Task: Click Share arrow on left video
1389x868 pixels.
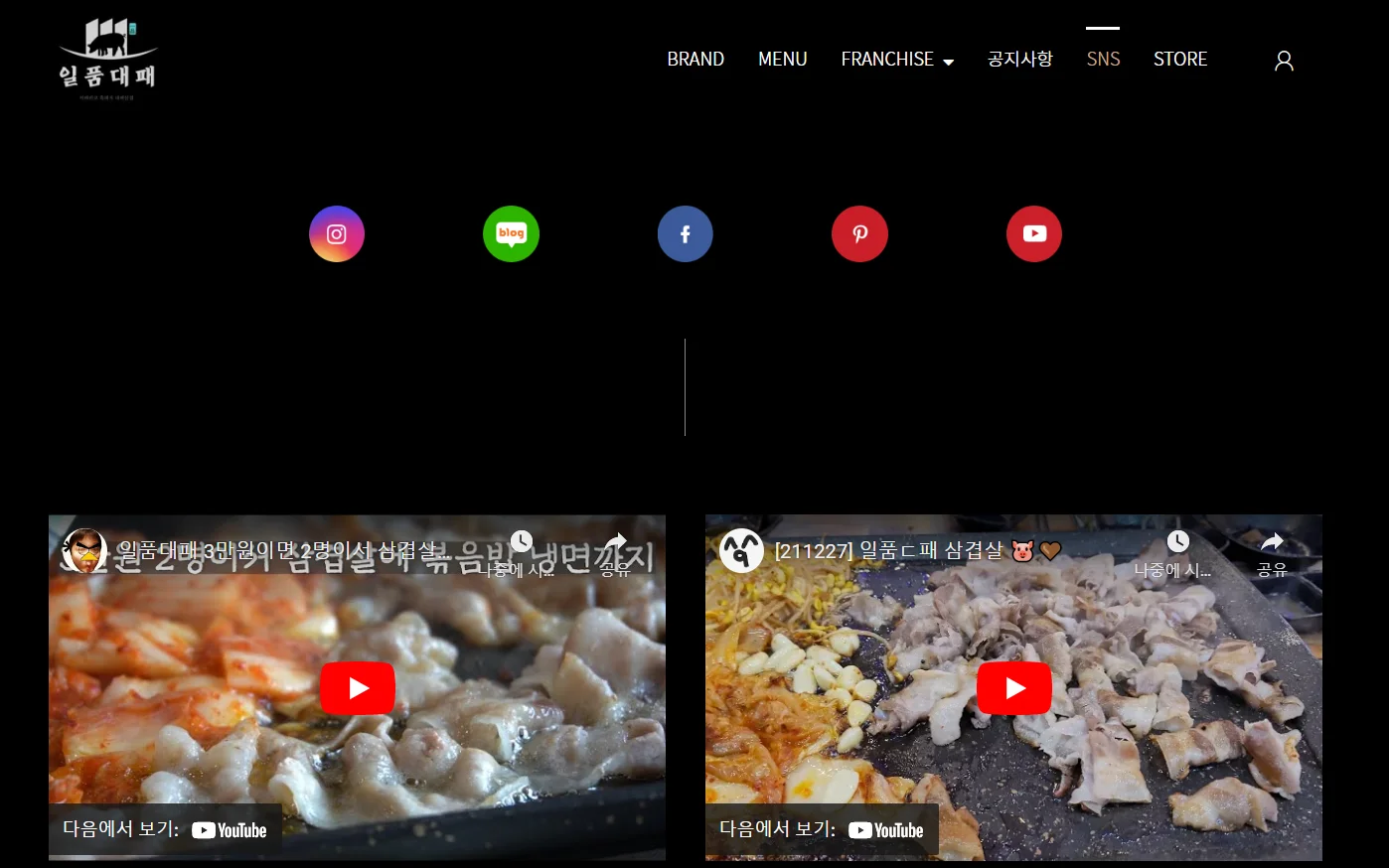Action: 616,542
